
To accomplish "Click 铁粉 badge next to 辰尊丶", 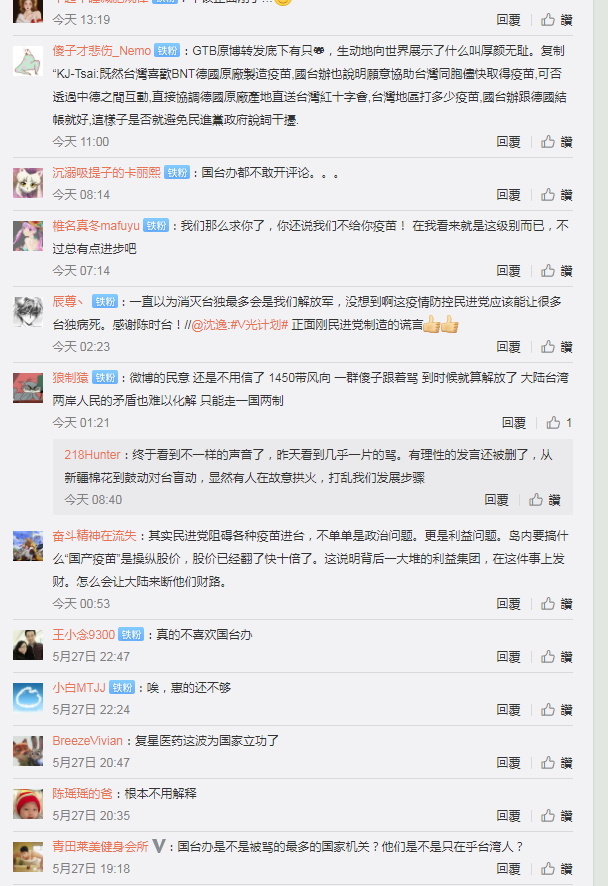I will [x=105, y=302].
